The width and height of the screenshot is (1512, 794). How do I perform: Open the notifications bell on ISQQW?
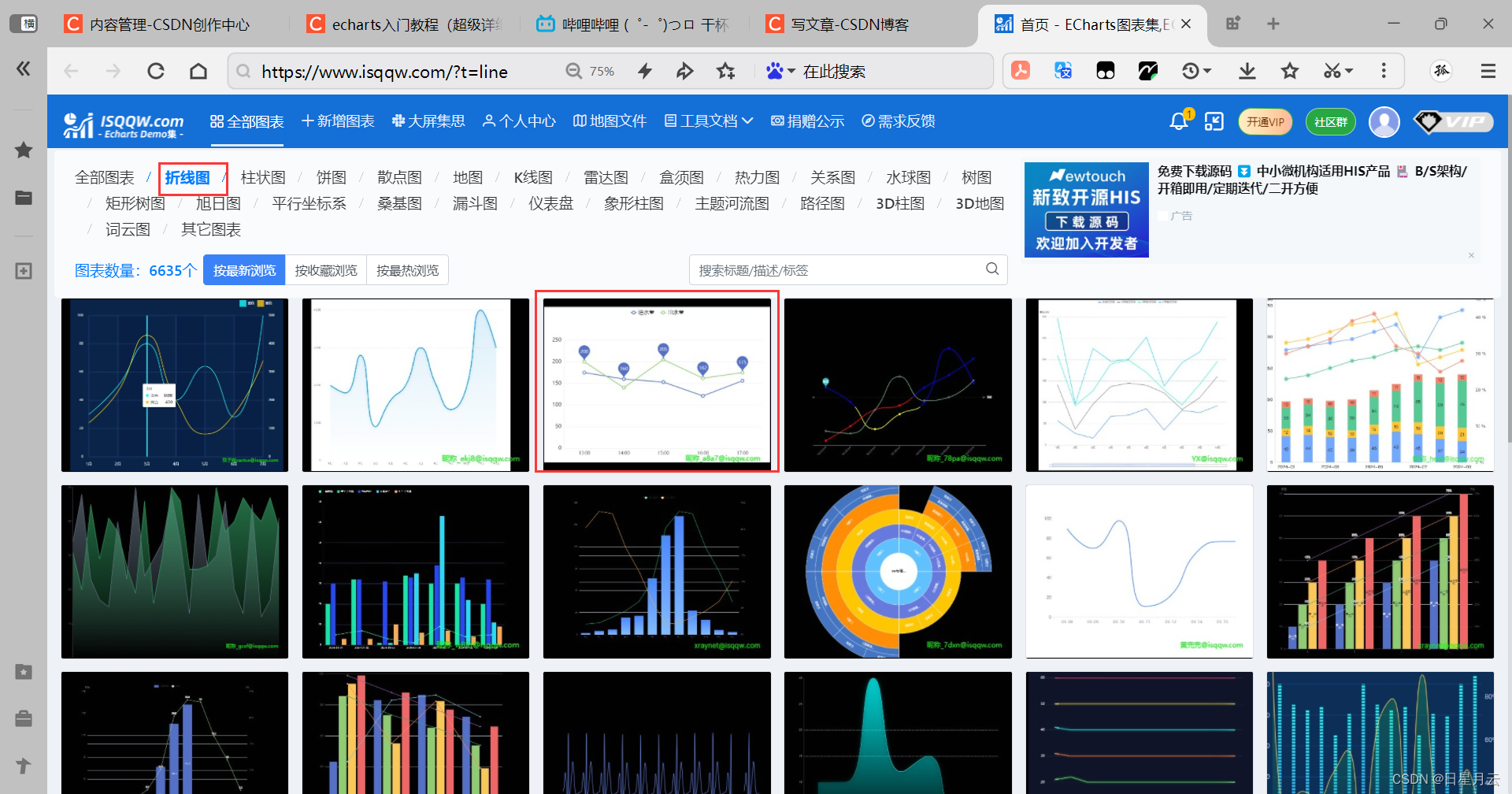(x=1179, y=121)
